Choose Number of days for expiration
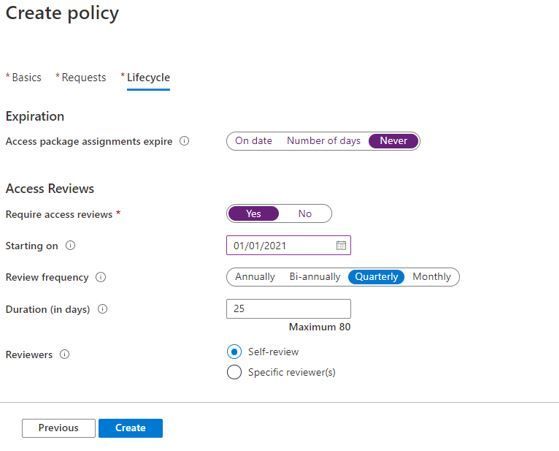Screen dimensions: 559x451 point(323,141)
